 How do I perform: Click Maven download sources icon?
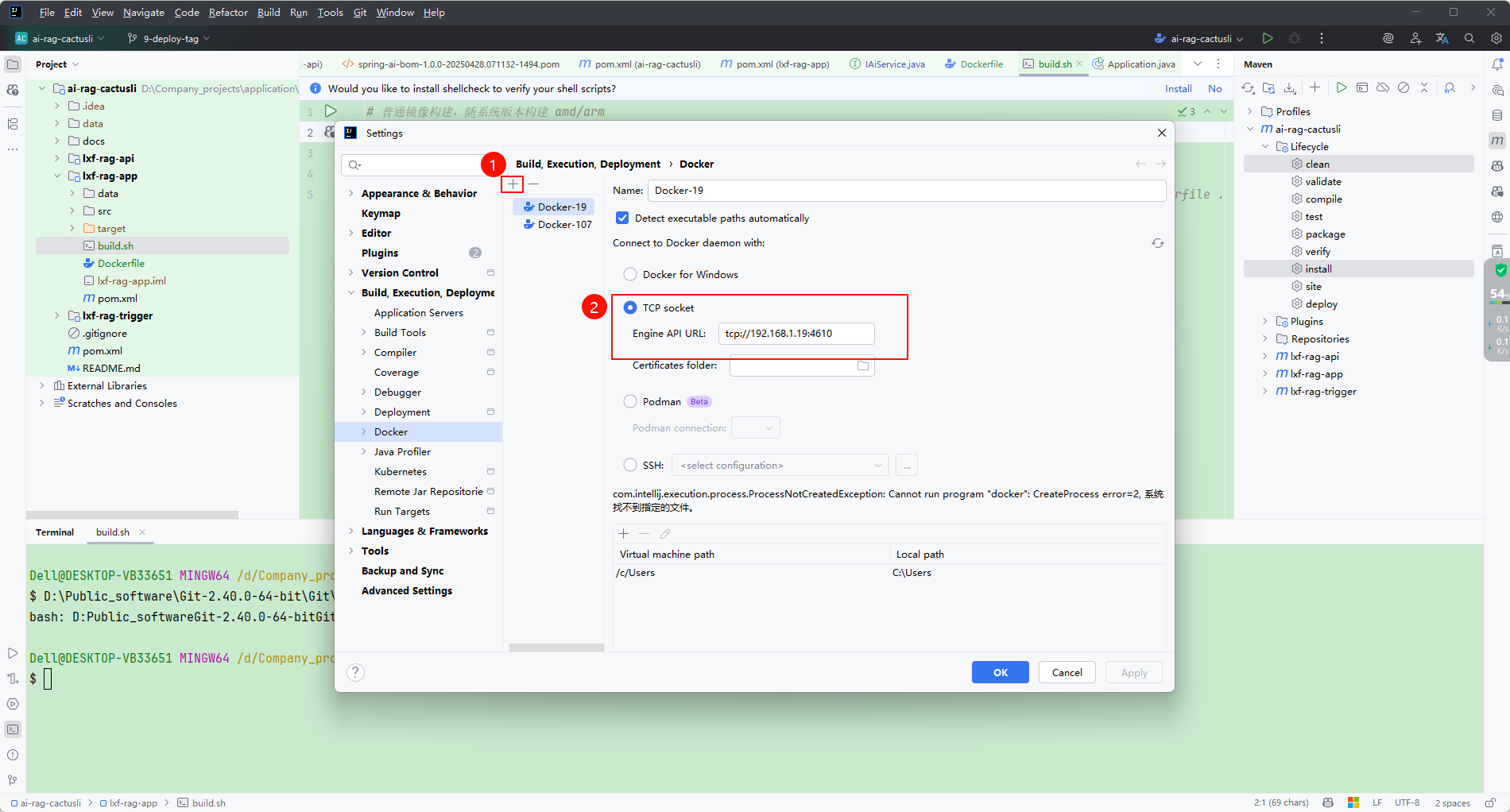1290,88
